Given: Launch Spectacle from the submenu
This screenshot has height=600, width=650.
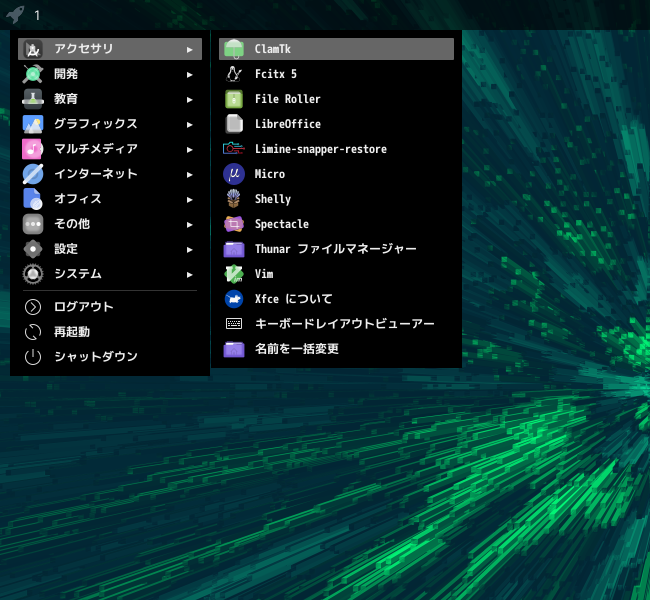Looking at the screenshot, I should 336,224.
